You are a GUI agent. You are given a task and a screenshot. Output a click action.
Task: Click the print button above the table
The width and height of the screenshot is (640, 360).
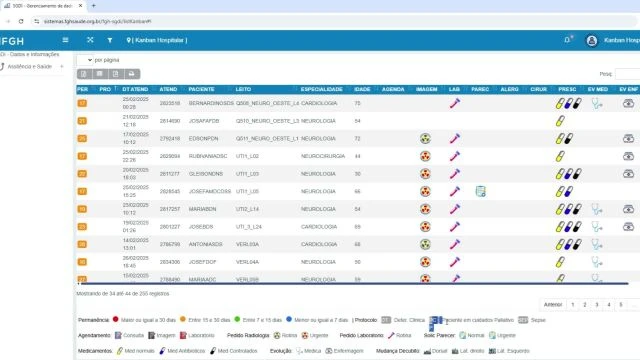point(131,74)
